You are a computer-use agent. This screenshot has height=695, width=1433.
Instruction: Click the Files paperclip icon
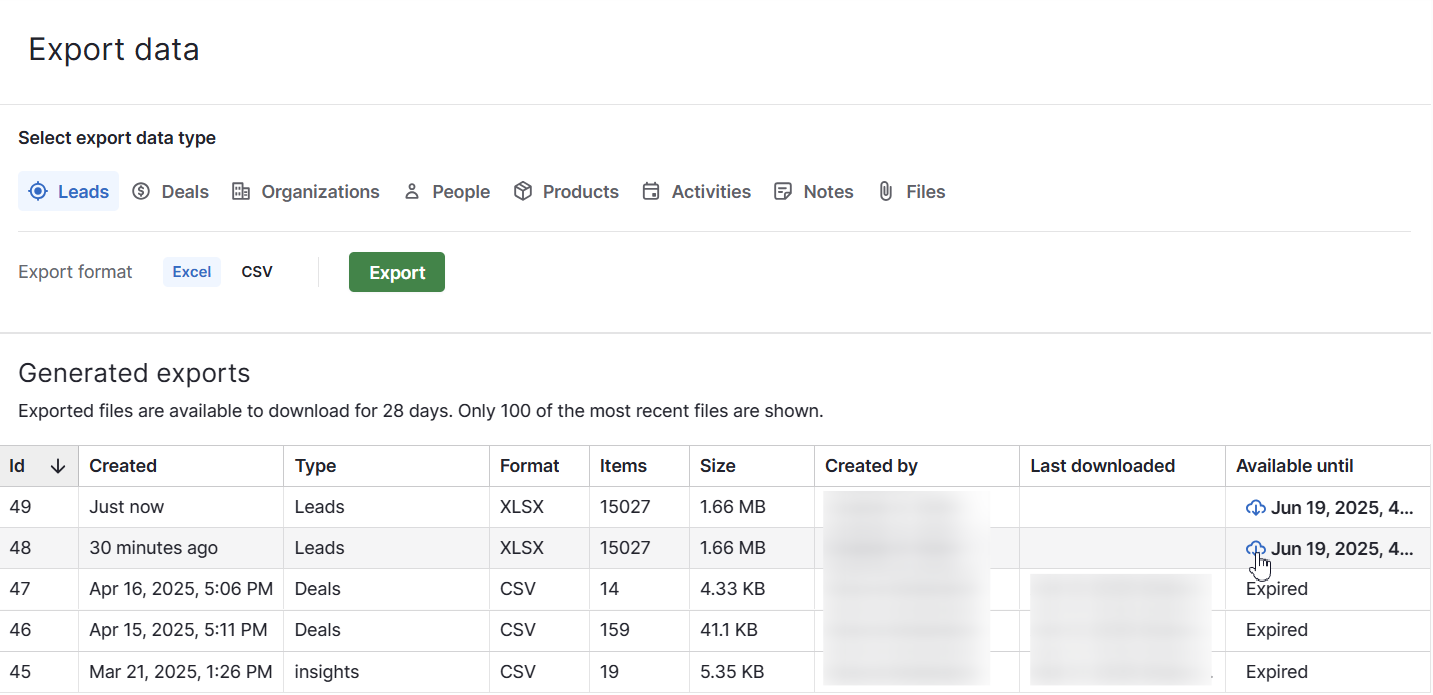tap(886, 191)
